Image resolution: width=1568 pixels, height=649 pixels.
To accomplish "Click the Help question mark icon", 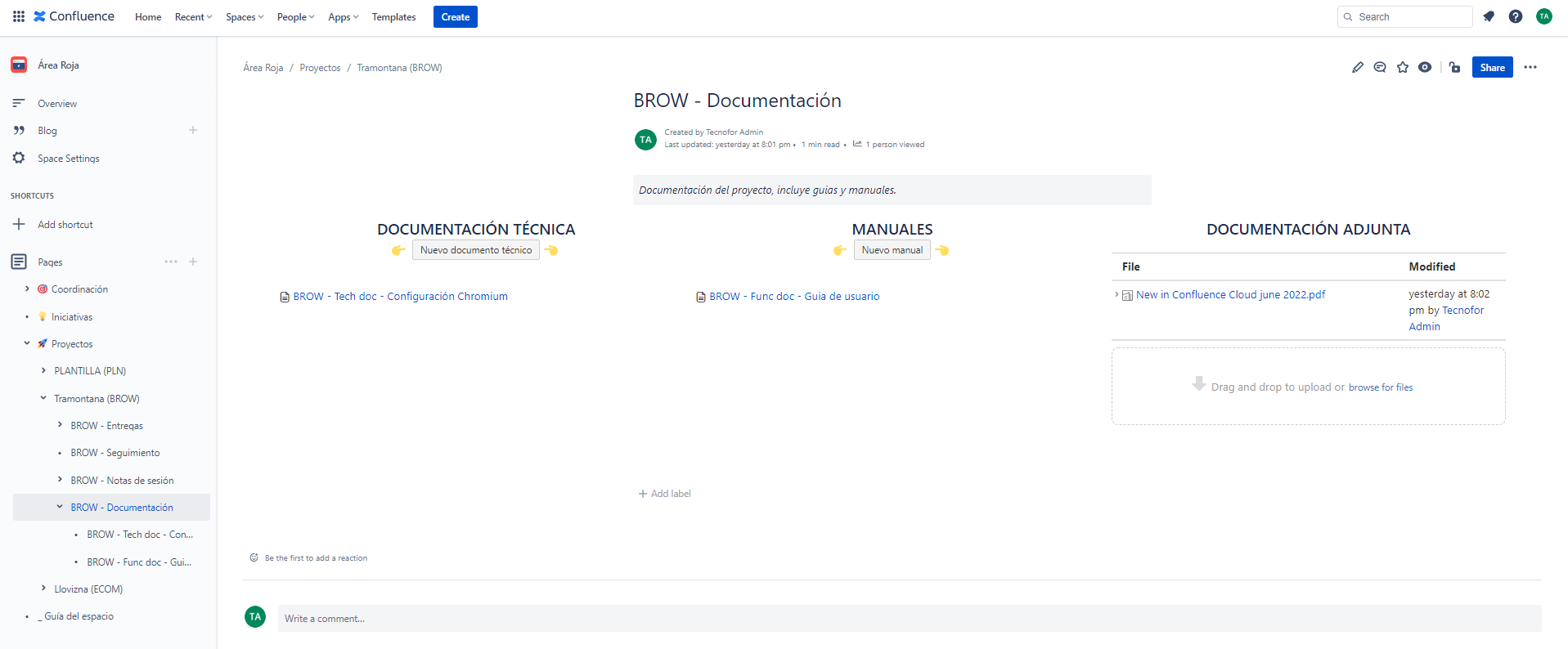I will [x=1516, y=16].
